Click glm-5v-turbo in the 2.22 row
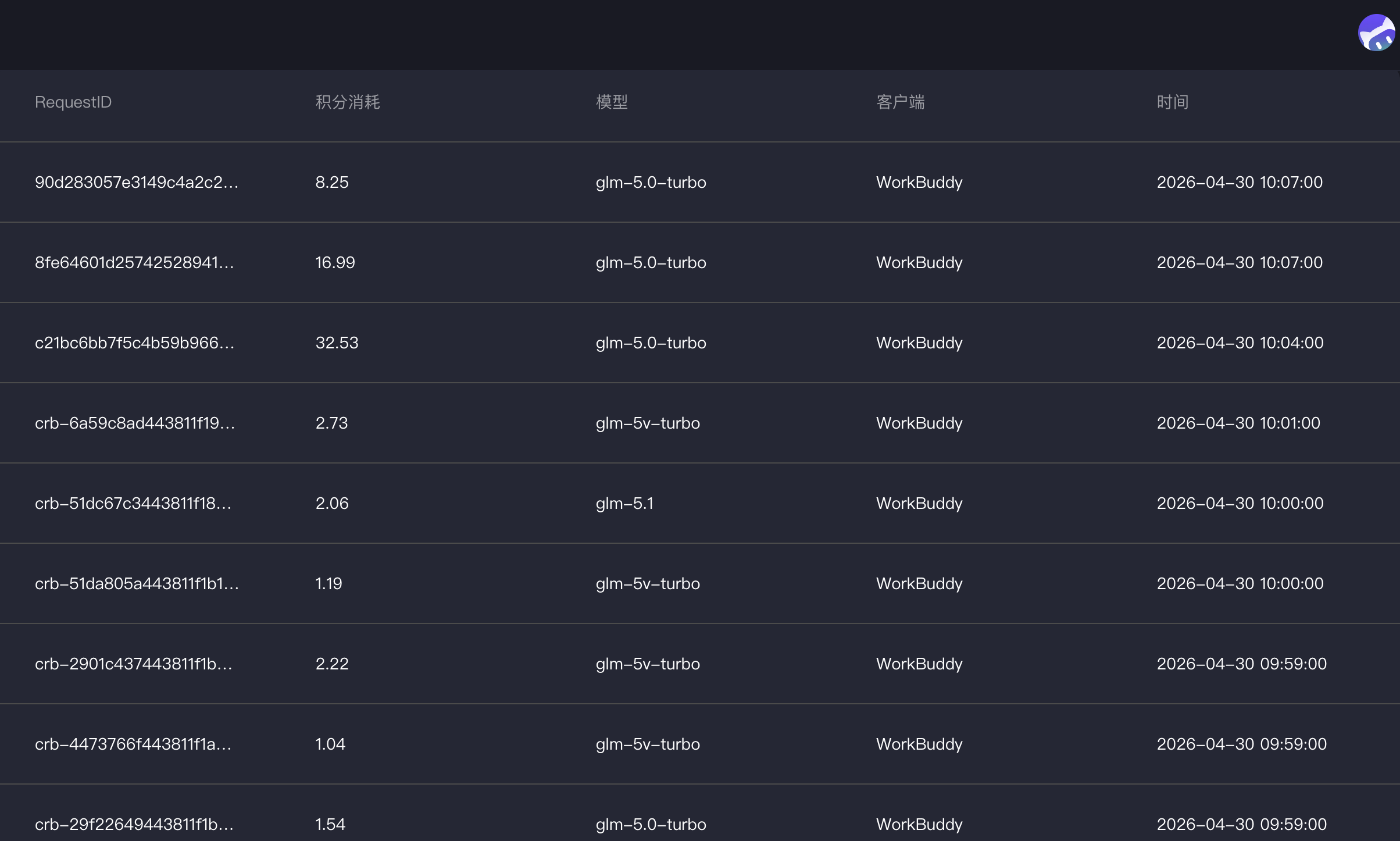The image size is (1400, 841). coord(648,664)
